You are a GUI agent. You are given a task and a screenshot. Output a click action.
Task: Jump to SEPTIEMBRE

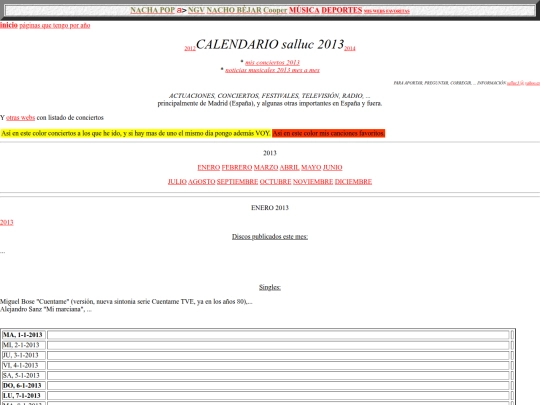pos(237,181)
